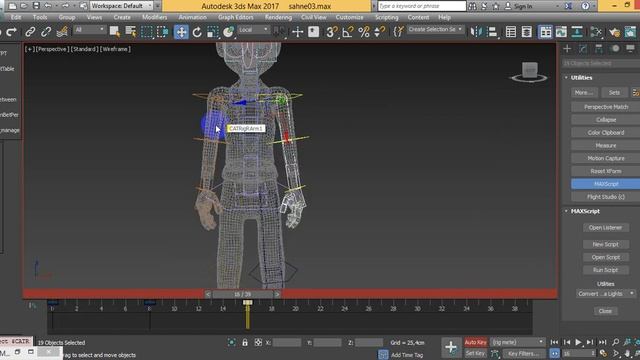Viewport: 640px width, 360px height.
Task: Toggle Percent Snap icon
Action: pos(364,32)
